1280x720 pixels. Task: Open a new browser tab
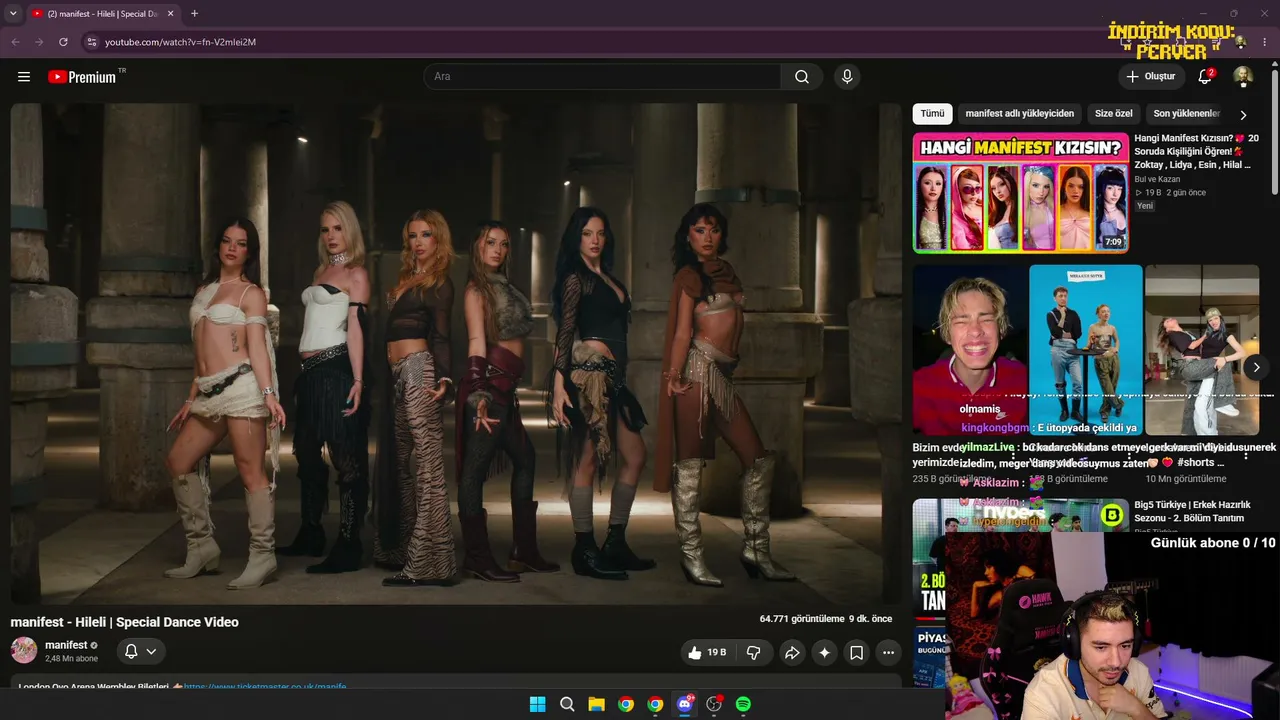[x=194, y=14]
